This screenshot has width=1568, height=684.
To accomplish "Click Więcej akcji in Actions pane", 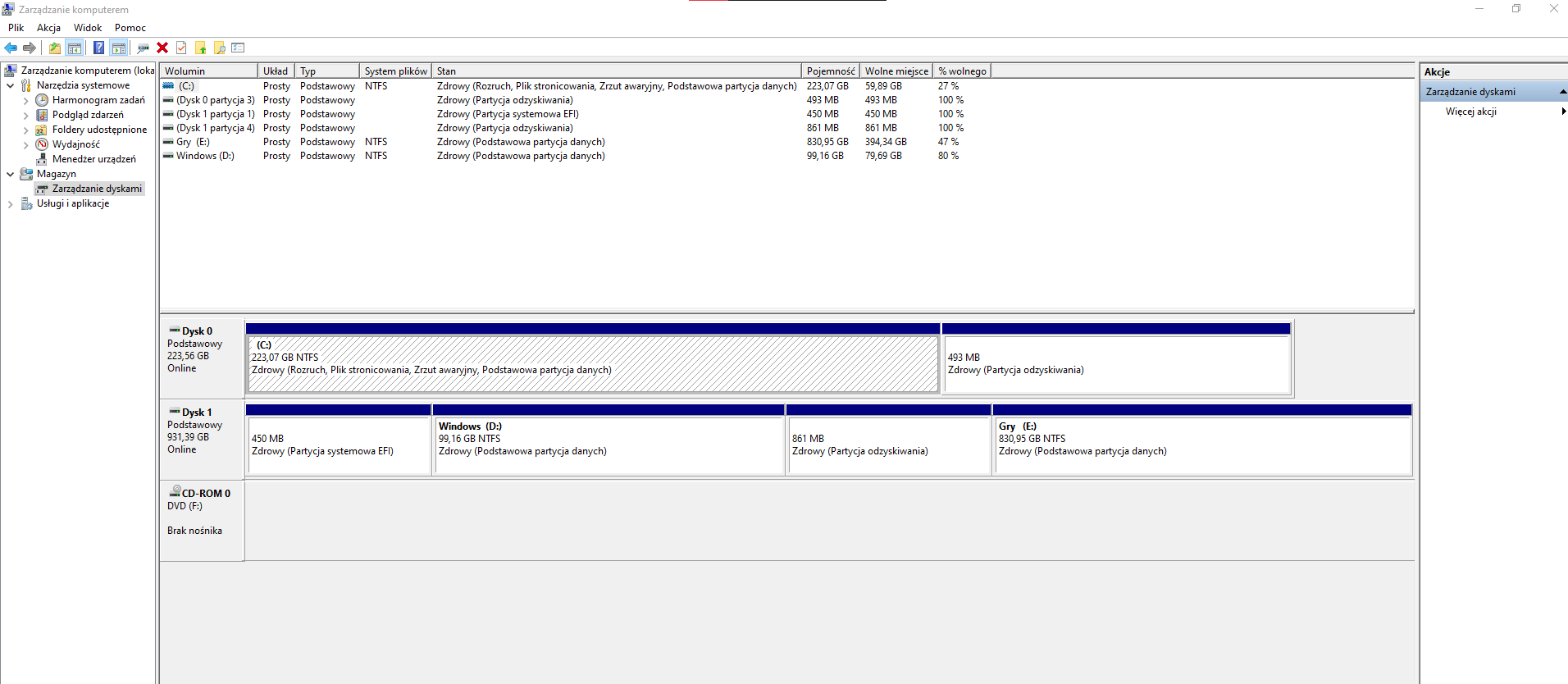I will [1470, 112].
